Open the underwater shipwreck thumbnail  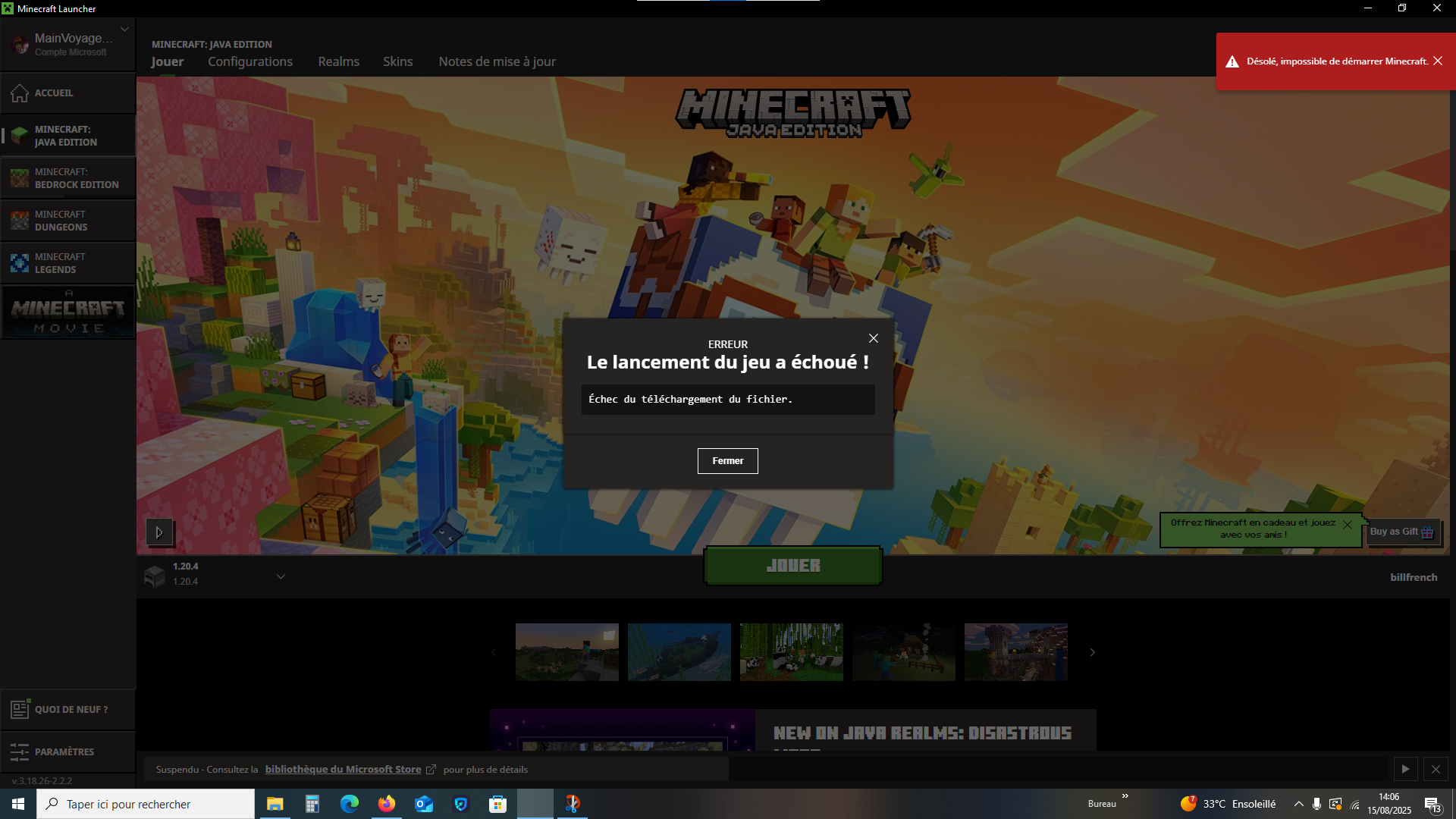click(x=679, y=652)
